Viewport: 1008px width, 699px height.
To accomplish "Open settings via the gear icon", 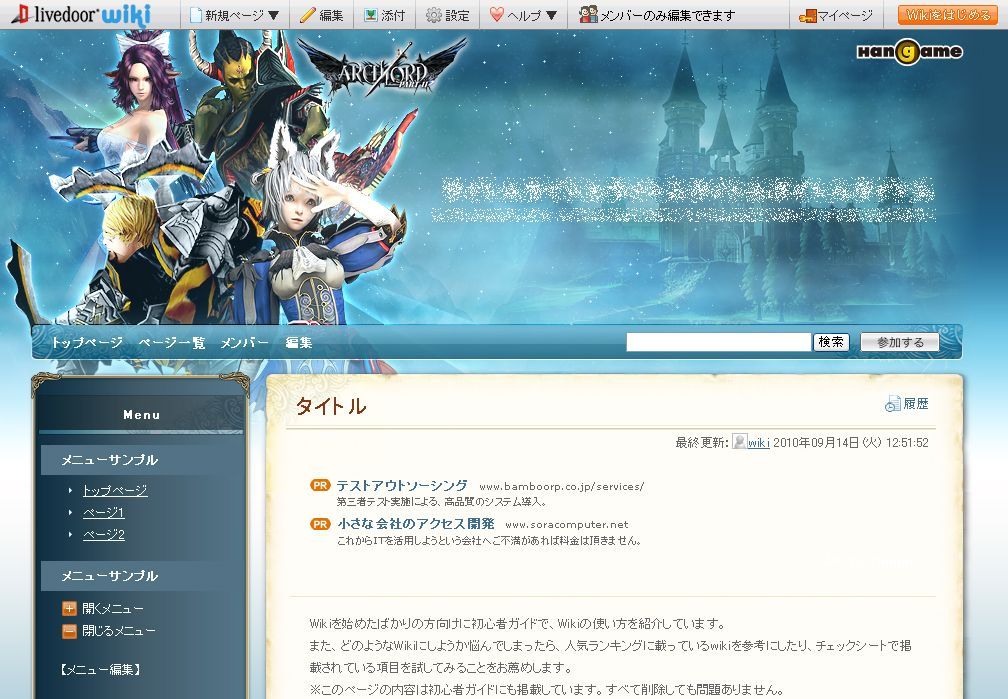I will (433, 15).
